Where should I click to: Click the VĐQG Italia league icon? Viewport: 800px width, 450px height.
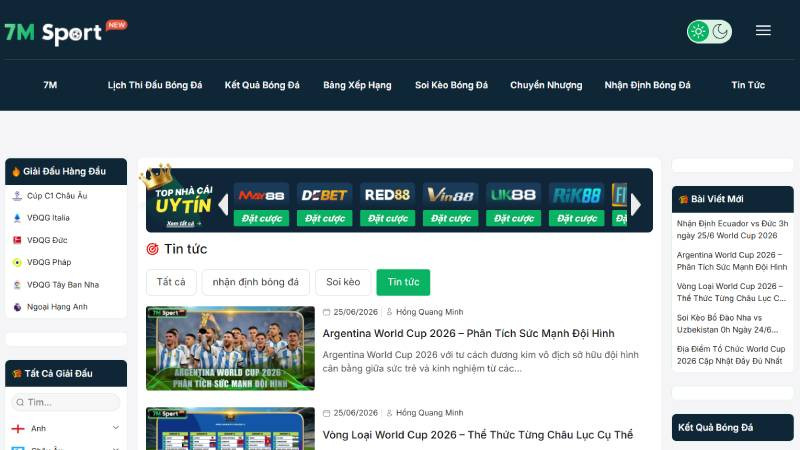point(17,218)
